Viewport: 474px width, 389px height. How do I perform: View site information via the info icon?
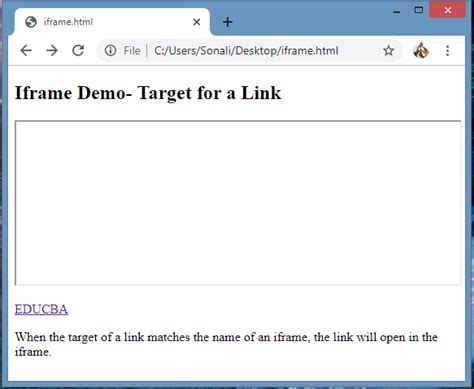coord(110,51)
